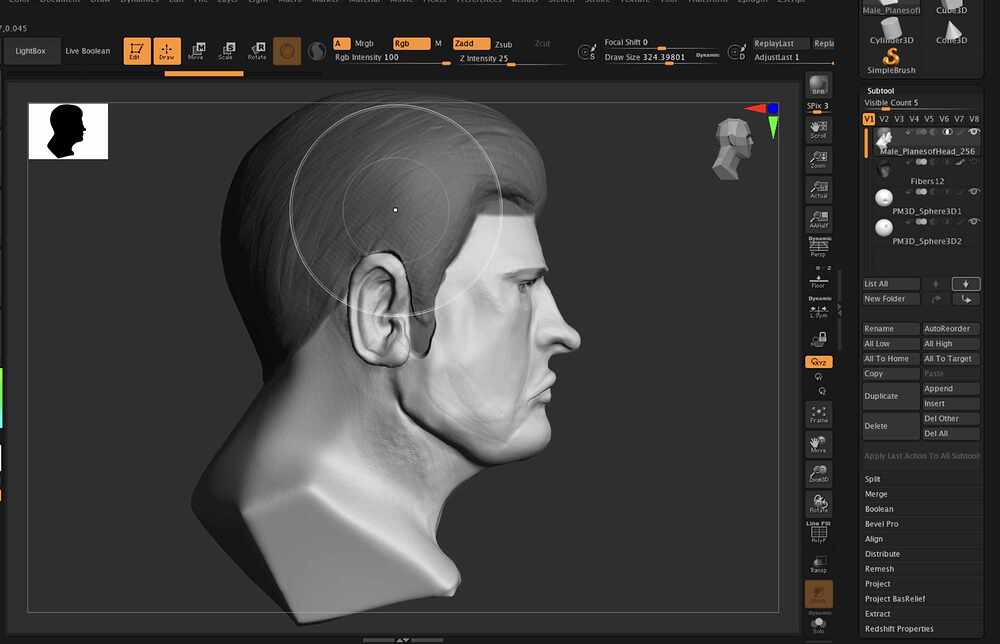
Task: Click the Duplicate subtool button
Action: click(890, 396)
